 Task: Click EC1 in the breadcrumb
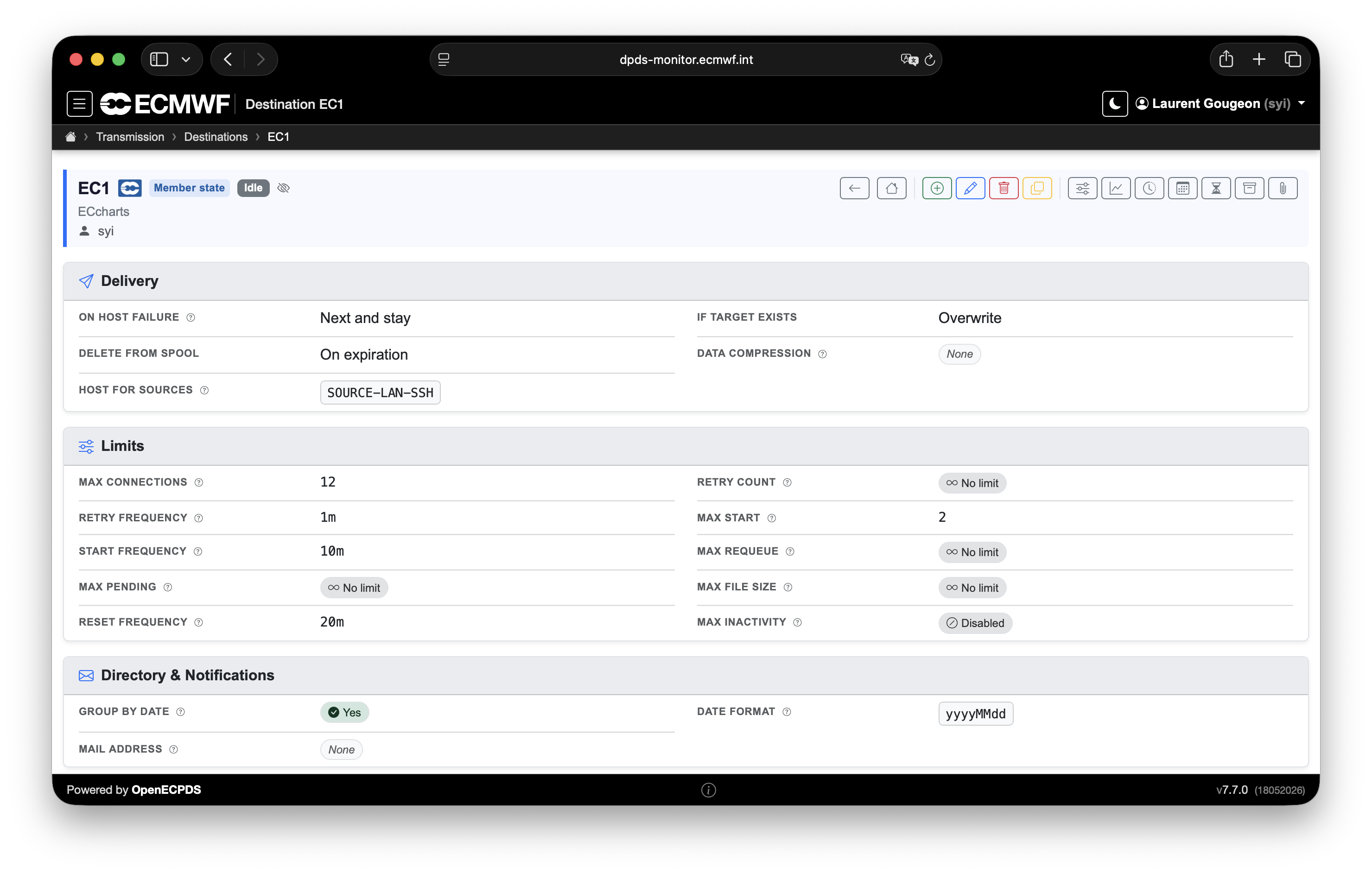[x=278, y=137]
